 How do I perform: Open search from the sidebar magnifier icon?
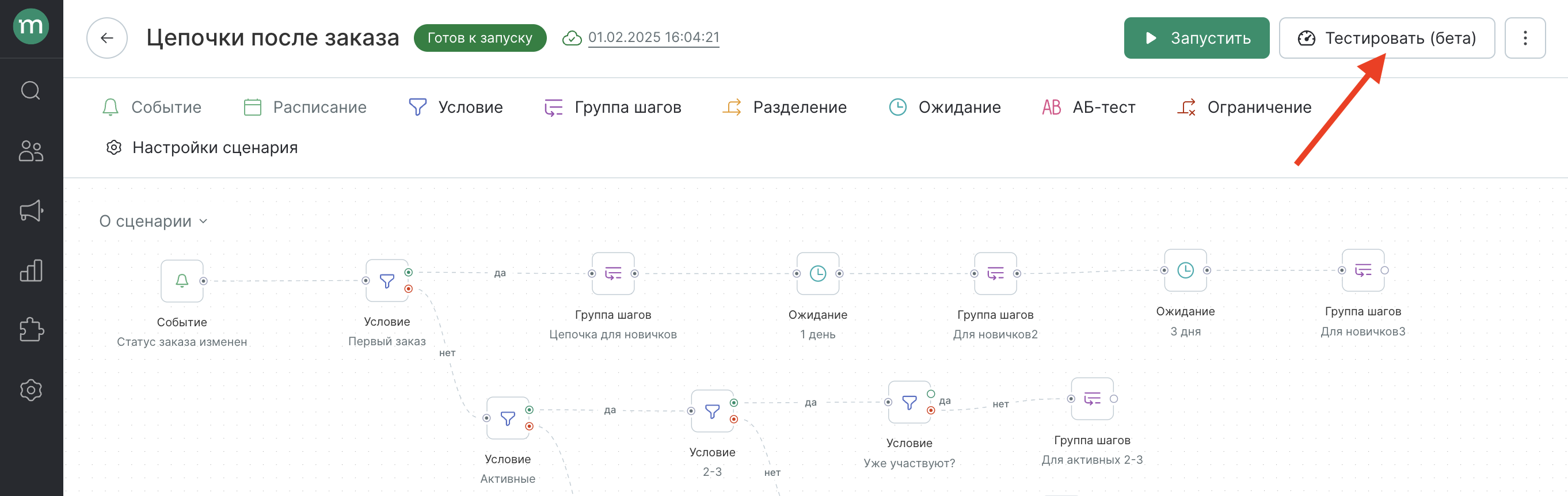[x=31, y=91]
